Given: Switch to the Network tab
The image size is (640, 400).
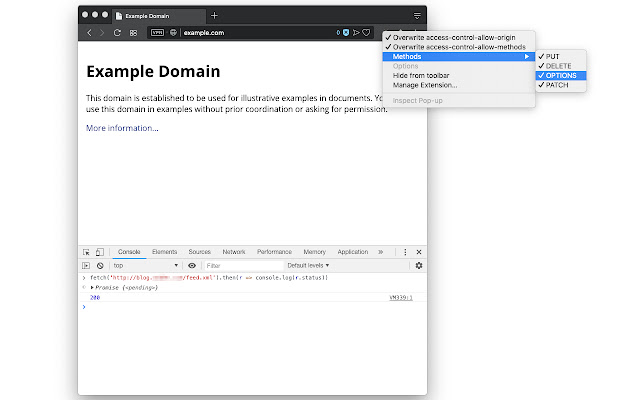Looking at the screenshot, I should (x=234, y=252).
